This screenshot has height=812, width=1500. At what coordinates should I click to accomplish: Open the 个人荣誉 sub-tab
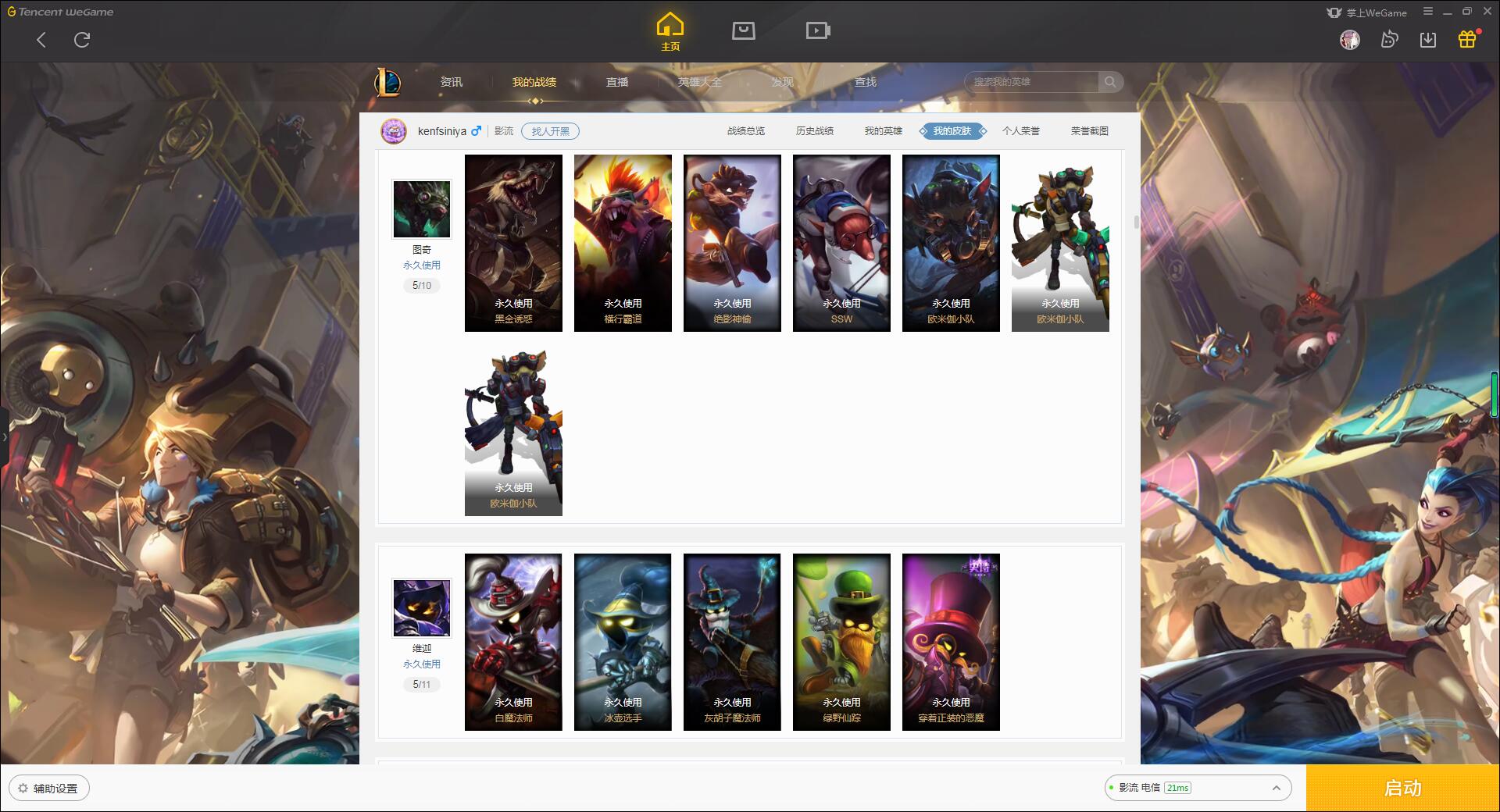point(1021,131)
